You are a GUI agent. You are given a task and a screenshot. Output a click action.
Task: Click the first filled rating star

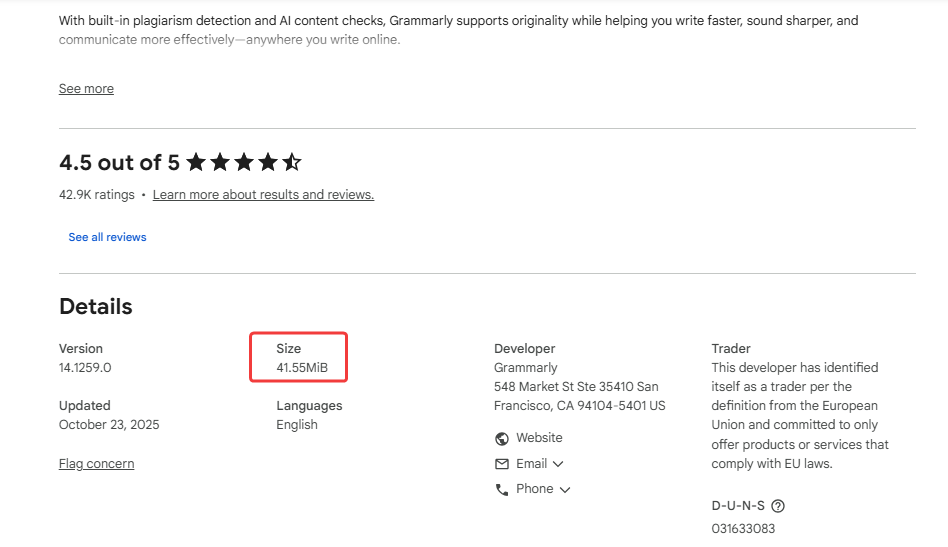pos(196,162)
